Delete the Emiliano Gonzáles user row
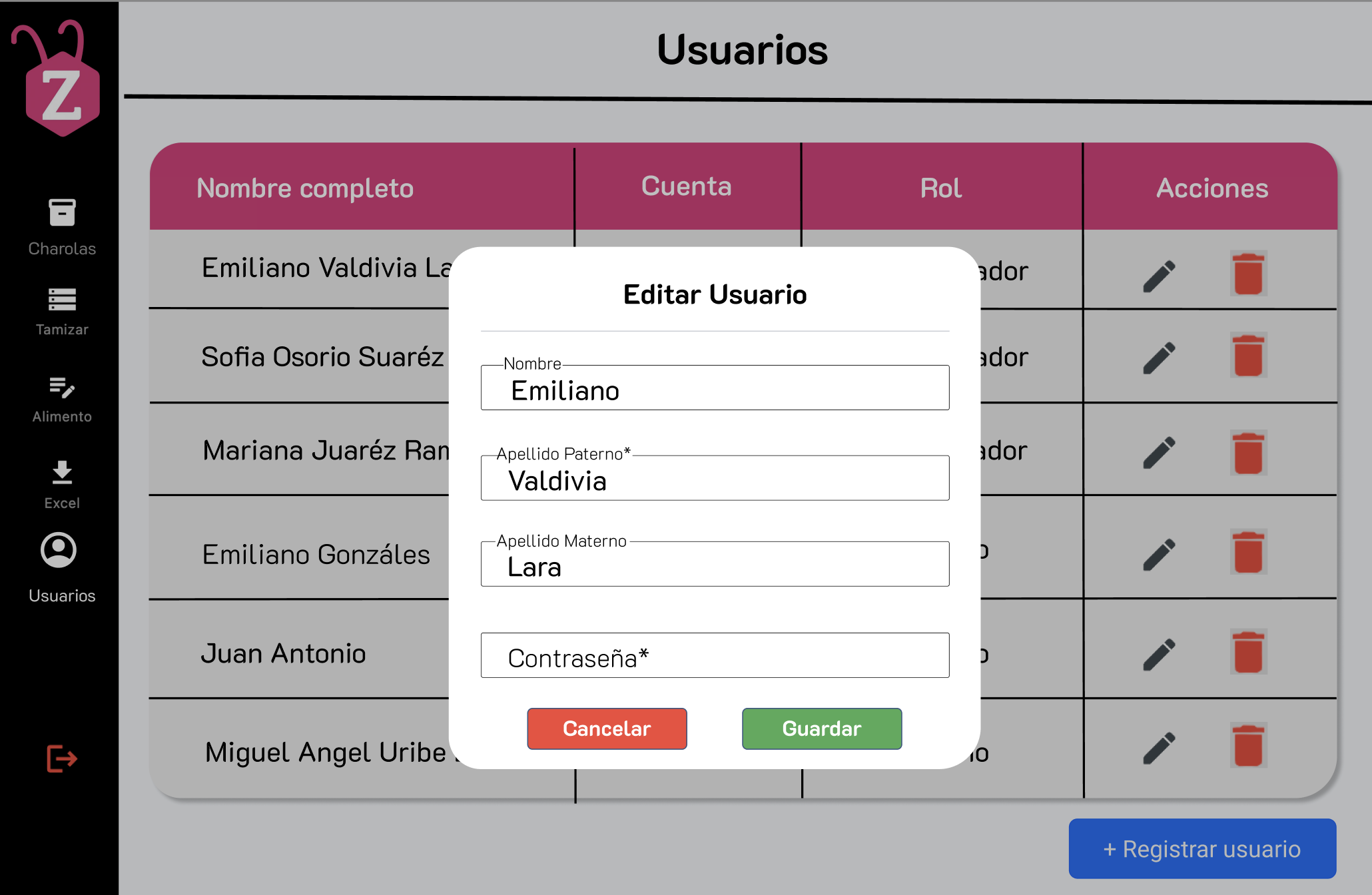 coord(1248,552)
